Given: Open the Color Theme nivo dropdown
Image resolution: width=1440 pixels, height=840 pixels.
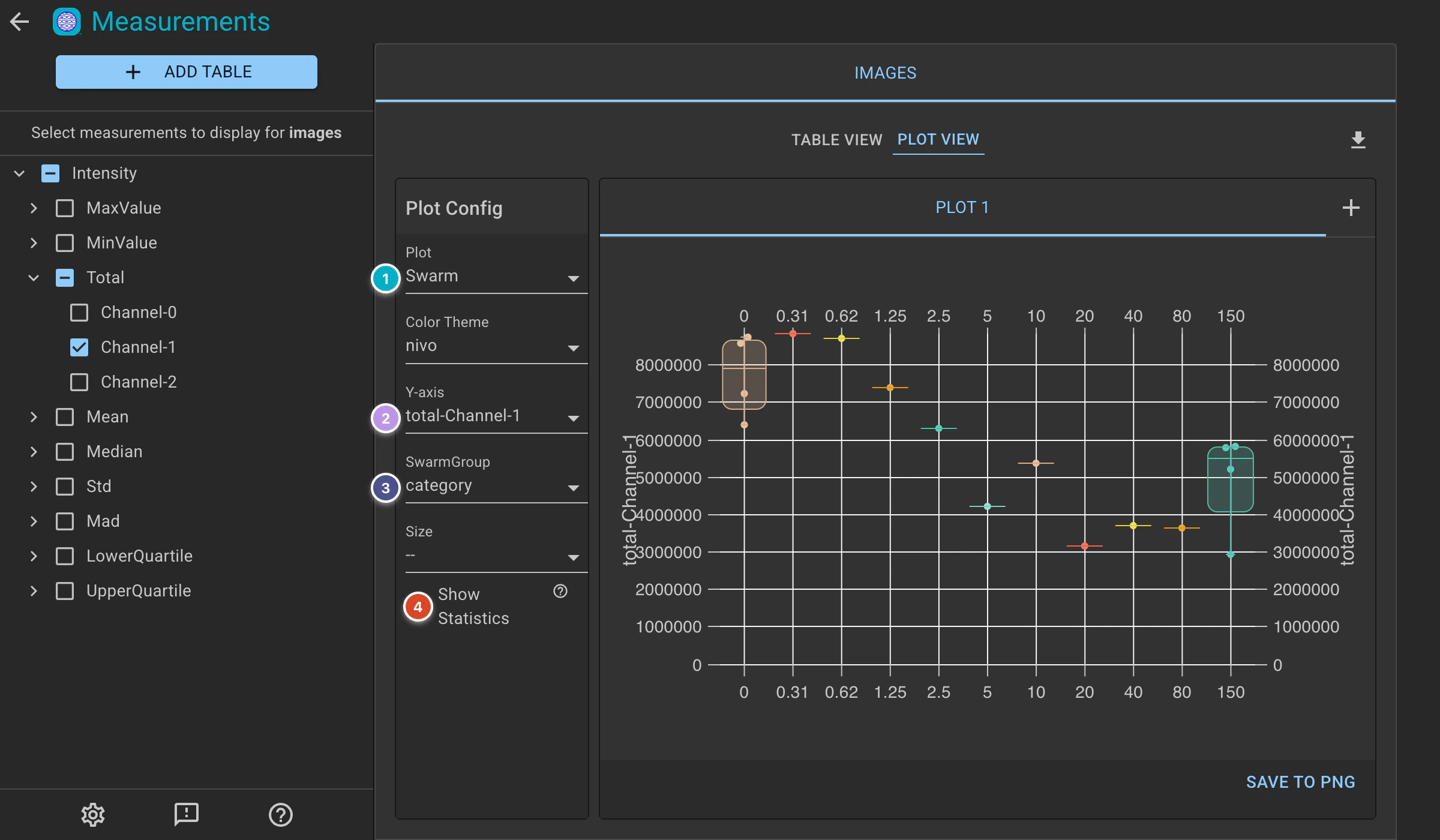Looking at the screenshot, I should pyautogui.click(x=496, y=346).
